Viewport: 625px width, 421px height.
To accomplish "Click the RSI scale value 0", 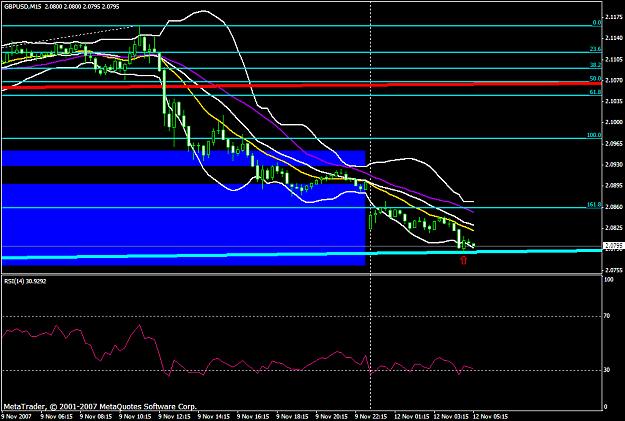I will coord(606,407).
